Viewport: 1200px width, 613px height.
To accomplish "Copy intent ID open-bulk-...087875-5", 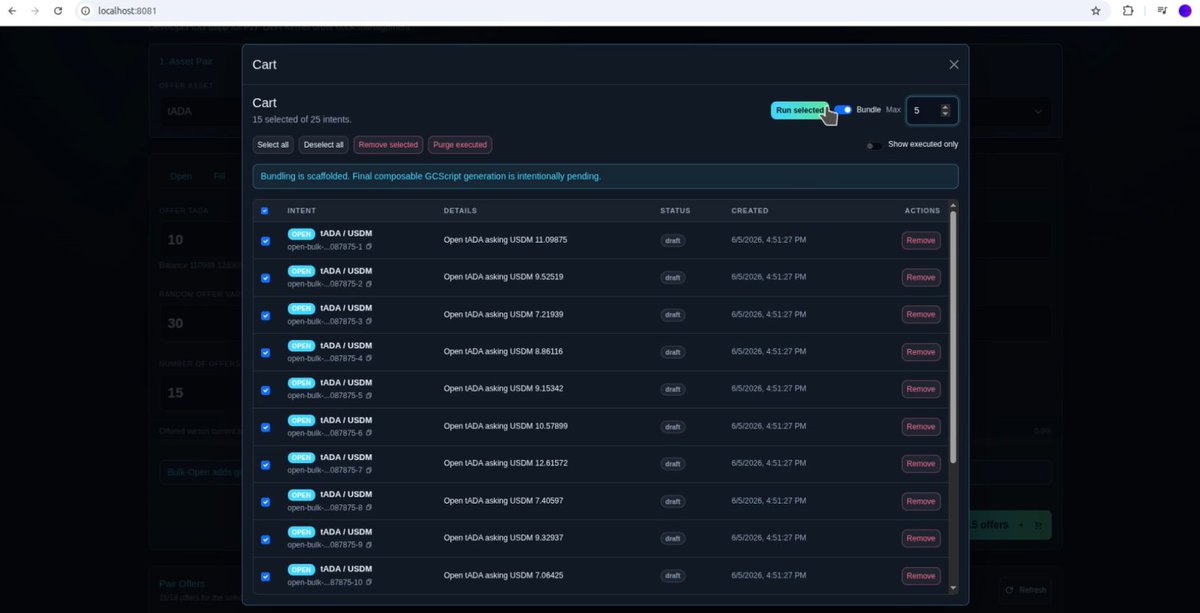I will coord(368,396).
